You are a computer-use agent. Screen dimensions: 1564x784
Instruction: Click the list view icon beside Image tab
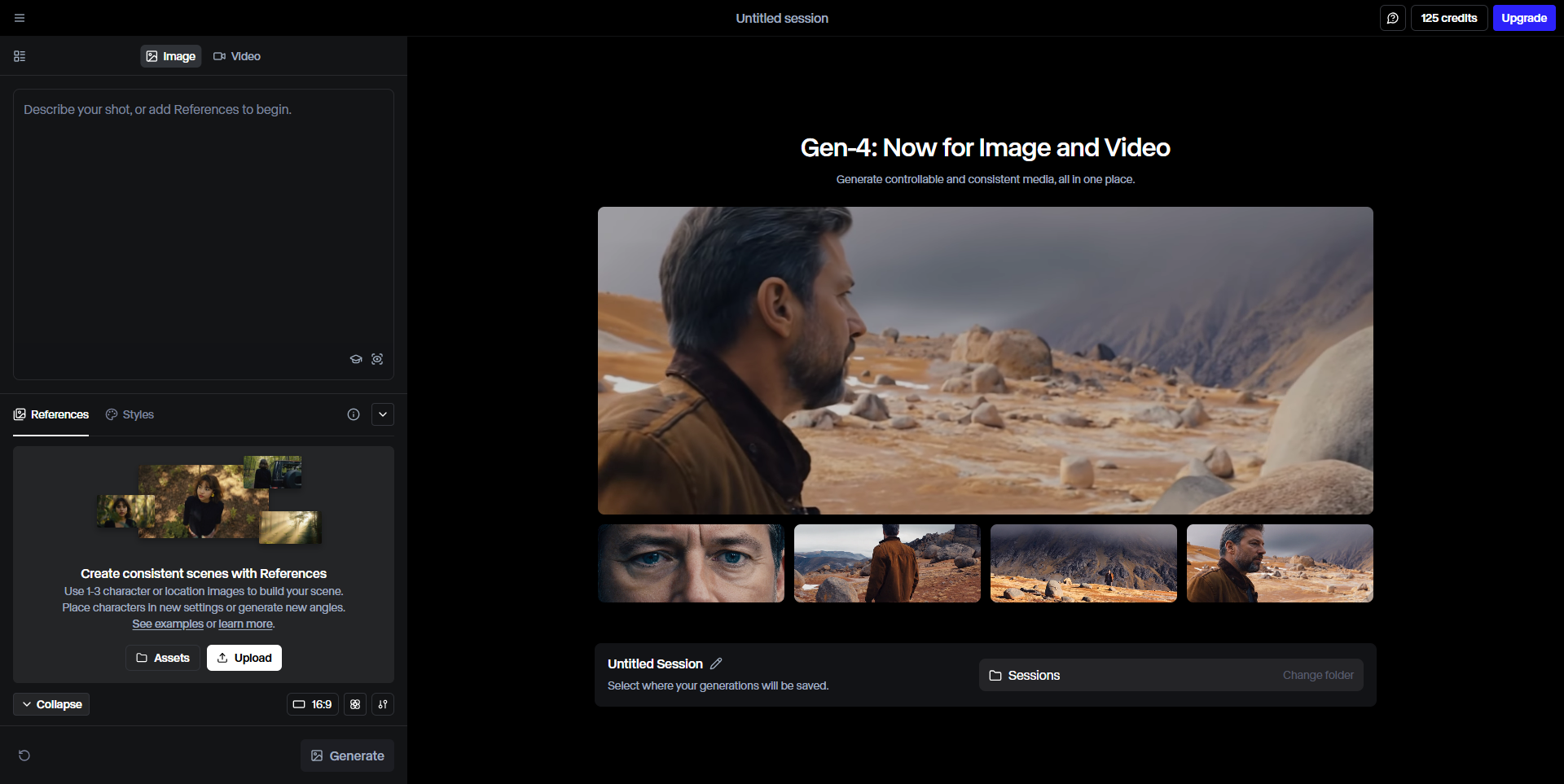pos(20,56)
